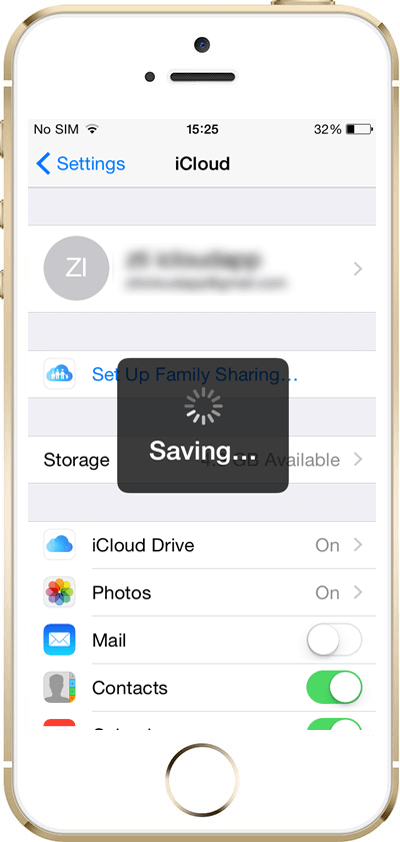Go back to Settings
This screenshot has width=400, height=842.
point(81,163)
